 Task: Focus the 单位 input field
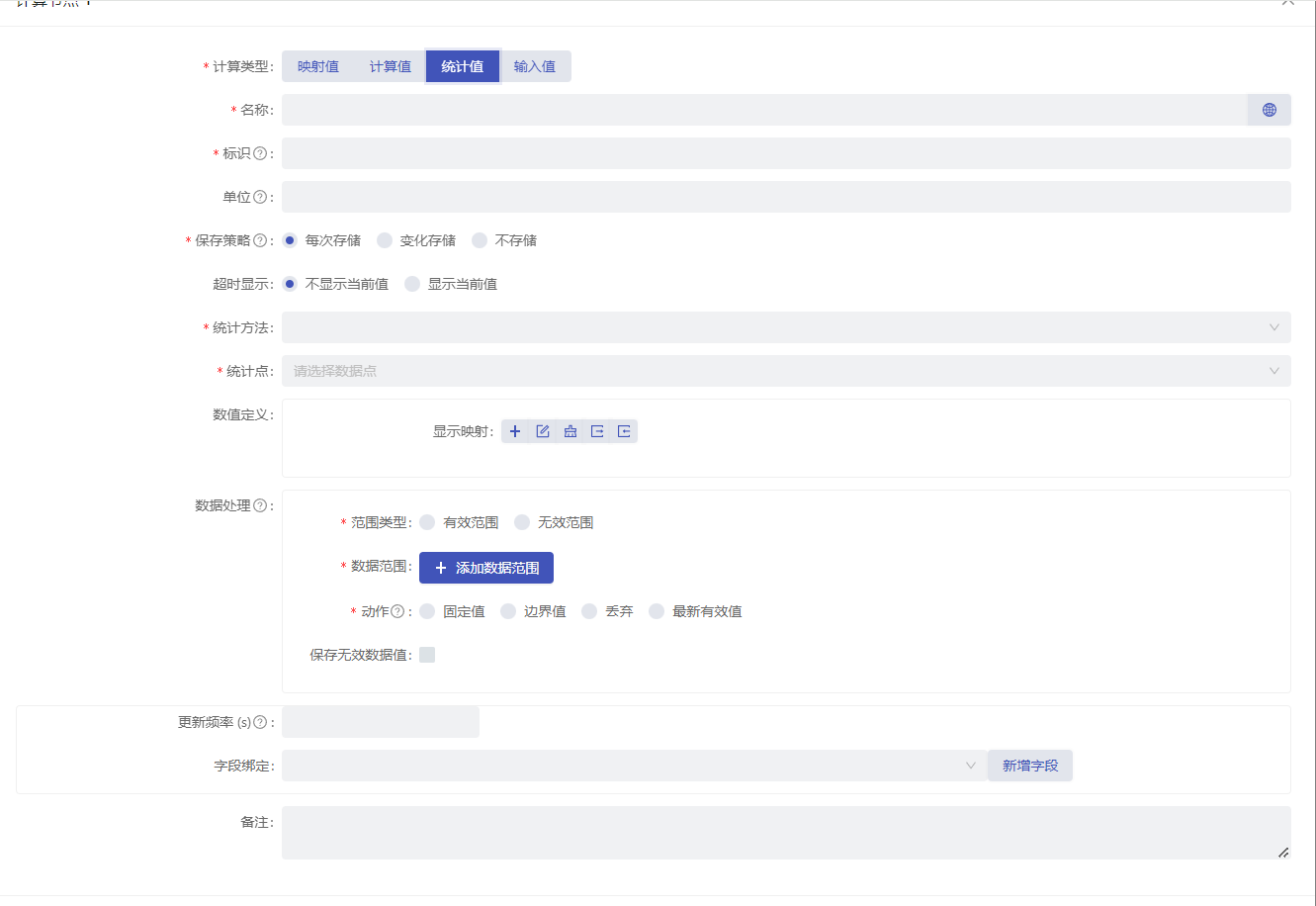point(786,197)
